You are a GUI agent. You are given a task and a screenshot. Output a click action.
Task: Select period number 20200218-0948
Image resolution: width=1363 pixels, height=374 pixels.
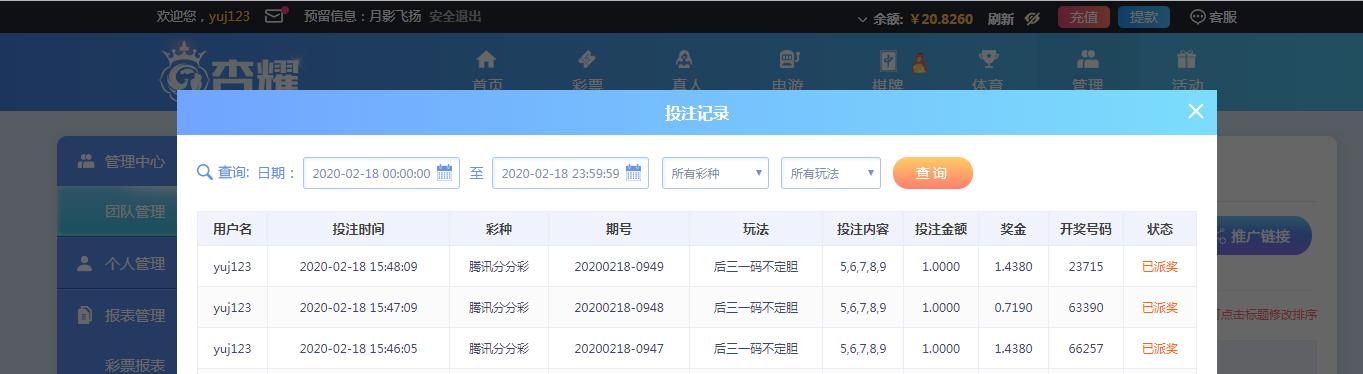point(618,308)
